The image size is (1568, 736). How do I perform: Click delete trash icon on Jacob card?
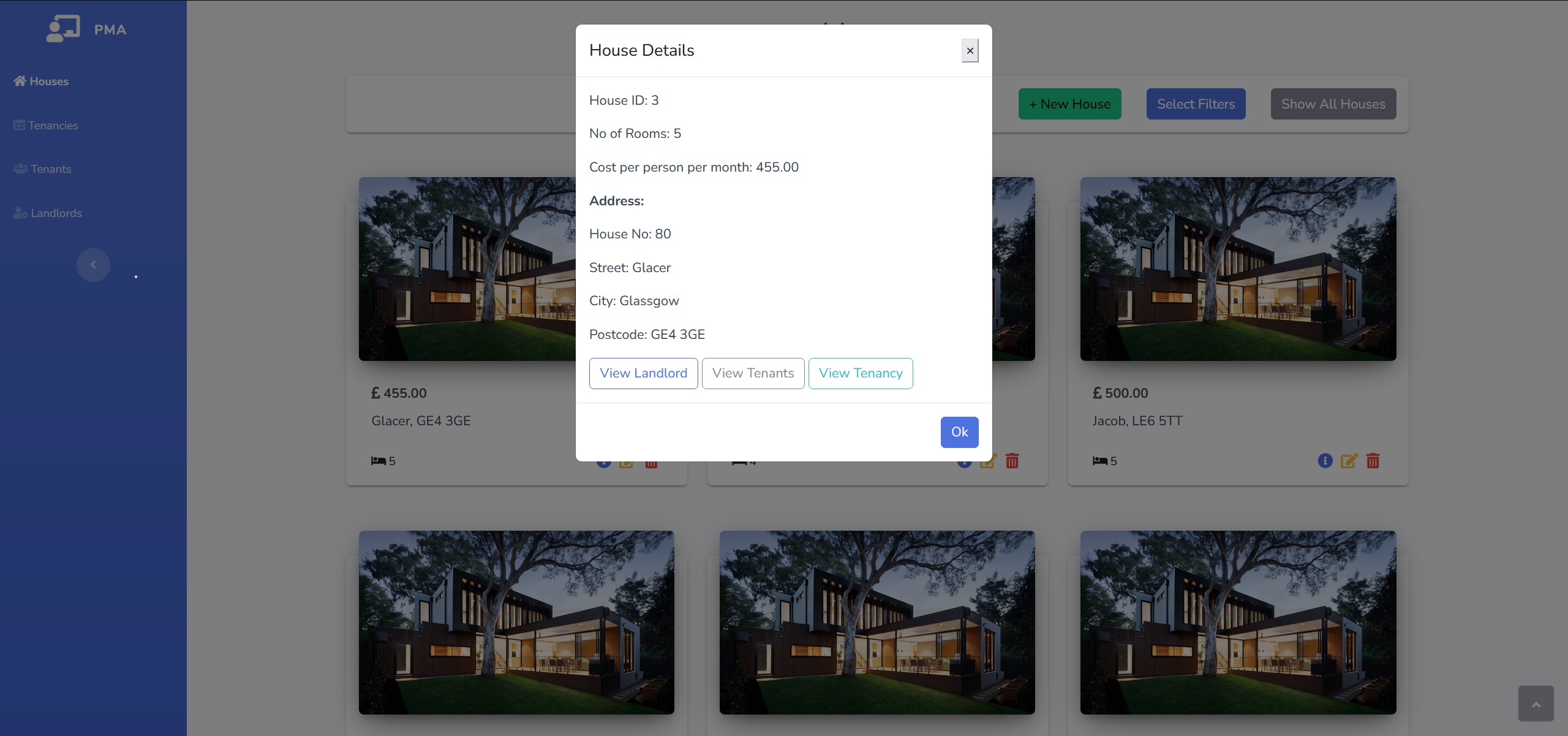[x=1373, y=461]
